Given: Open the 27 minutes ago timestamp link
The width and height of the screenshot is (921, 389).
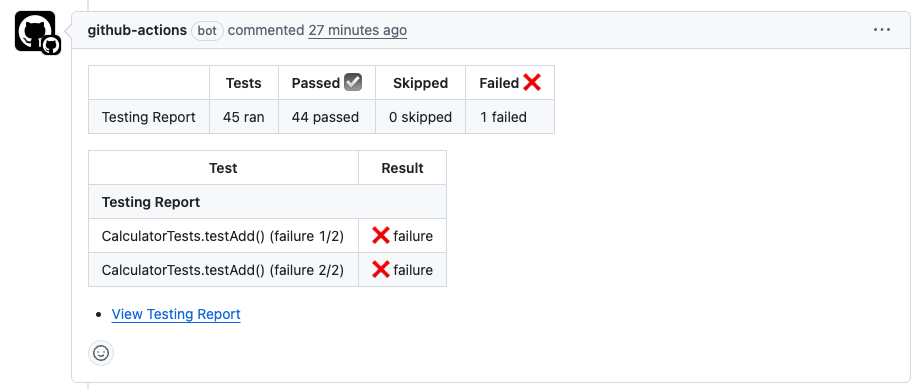Looking at the screenshot, I should tap(357, 30).
